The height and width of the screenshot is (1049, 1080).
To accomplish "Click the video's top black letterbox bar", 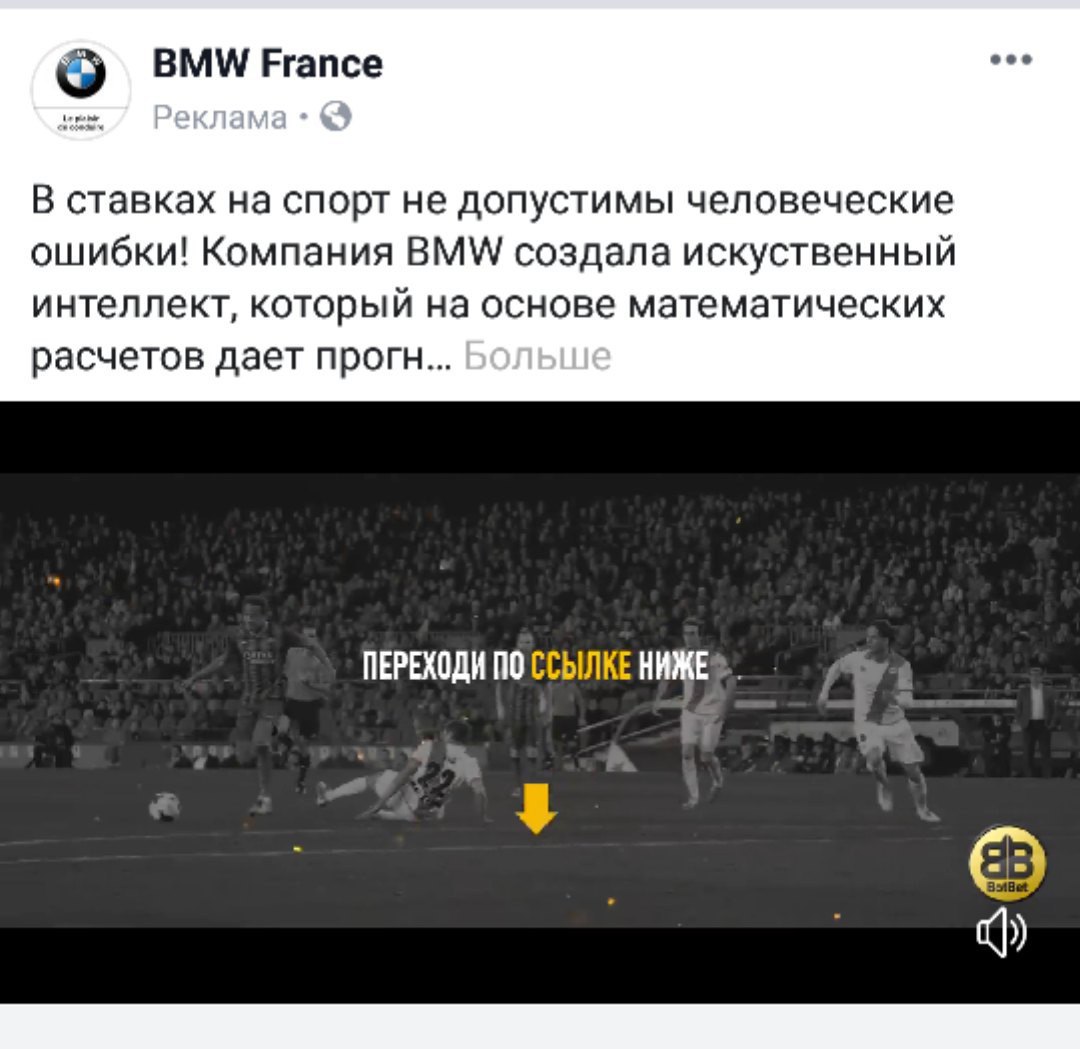I will (x=540, y=437).
